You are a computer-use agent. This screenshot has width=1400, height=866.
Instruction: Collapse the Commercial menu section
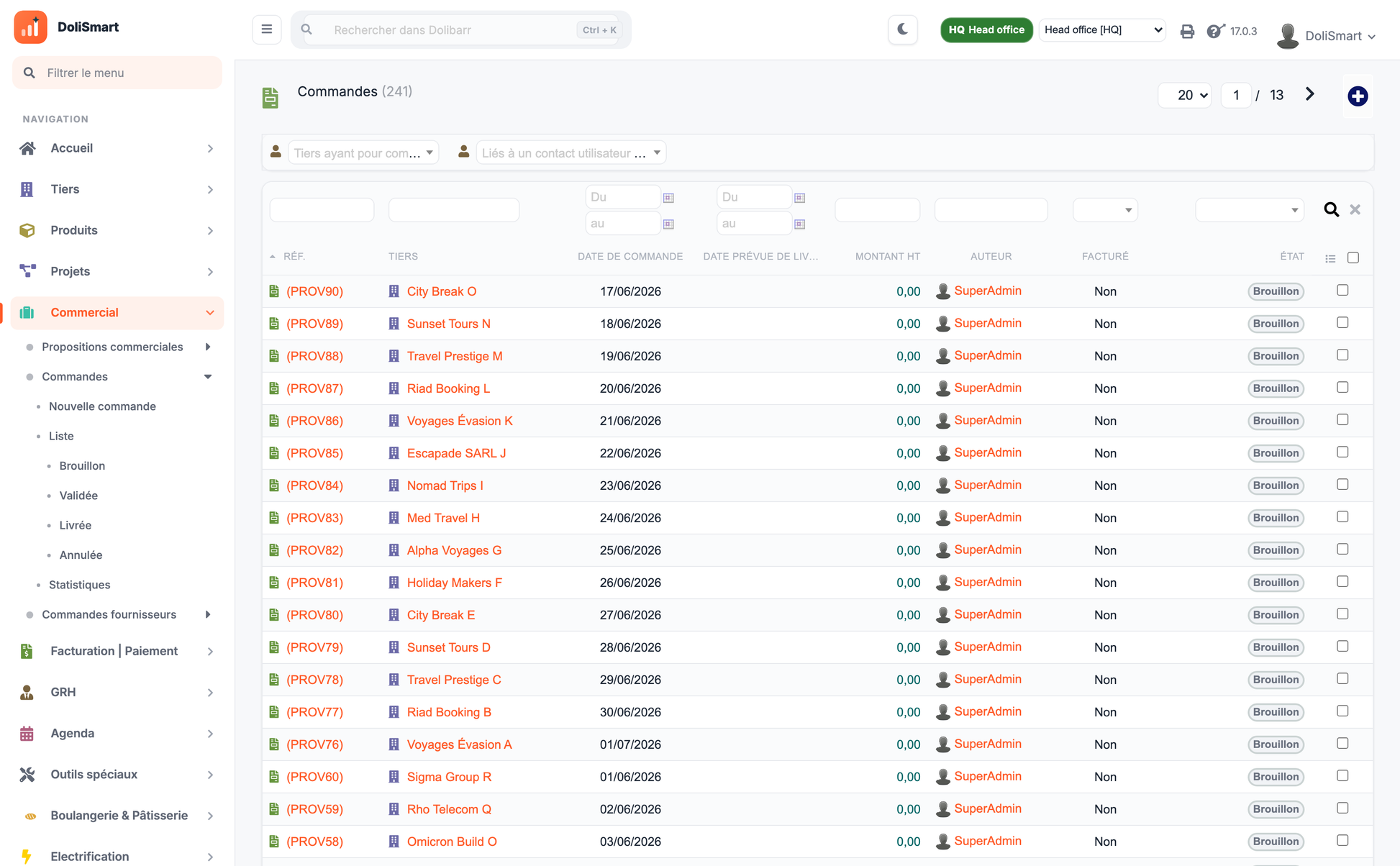click(x=117, y=313)
